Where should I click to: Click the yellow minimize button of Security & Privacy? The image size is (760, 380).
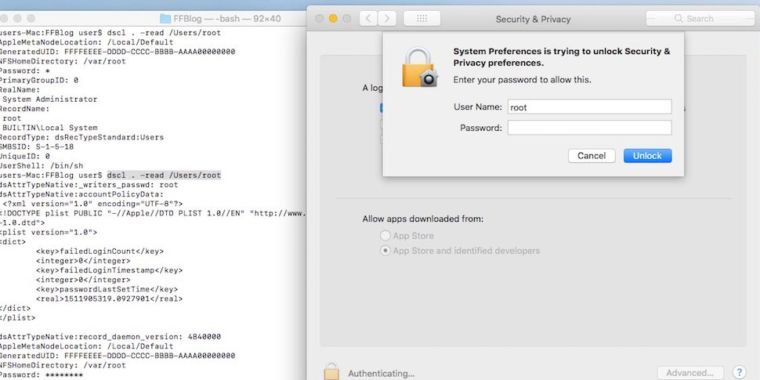(x=333, y=18)
